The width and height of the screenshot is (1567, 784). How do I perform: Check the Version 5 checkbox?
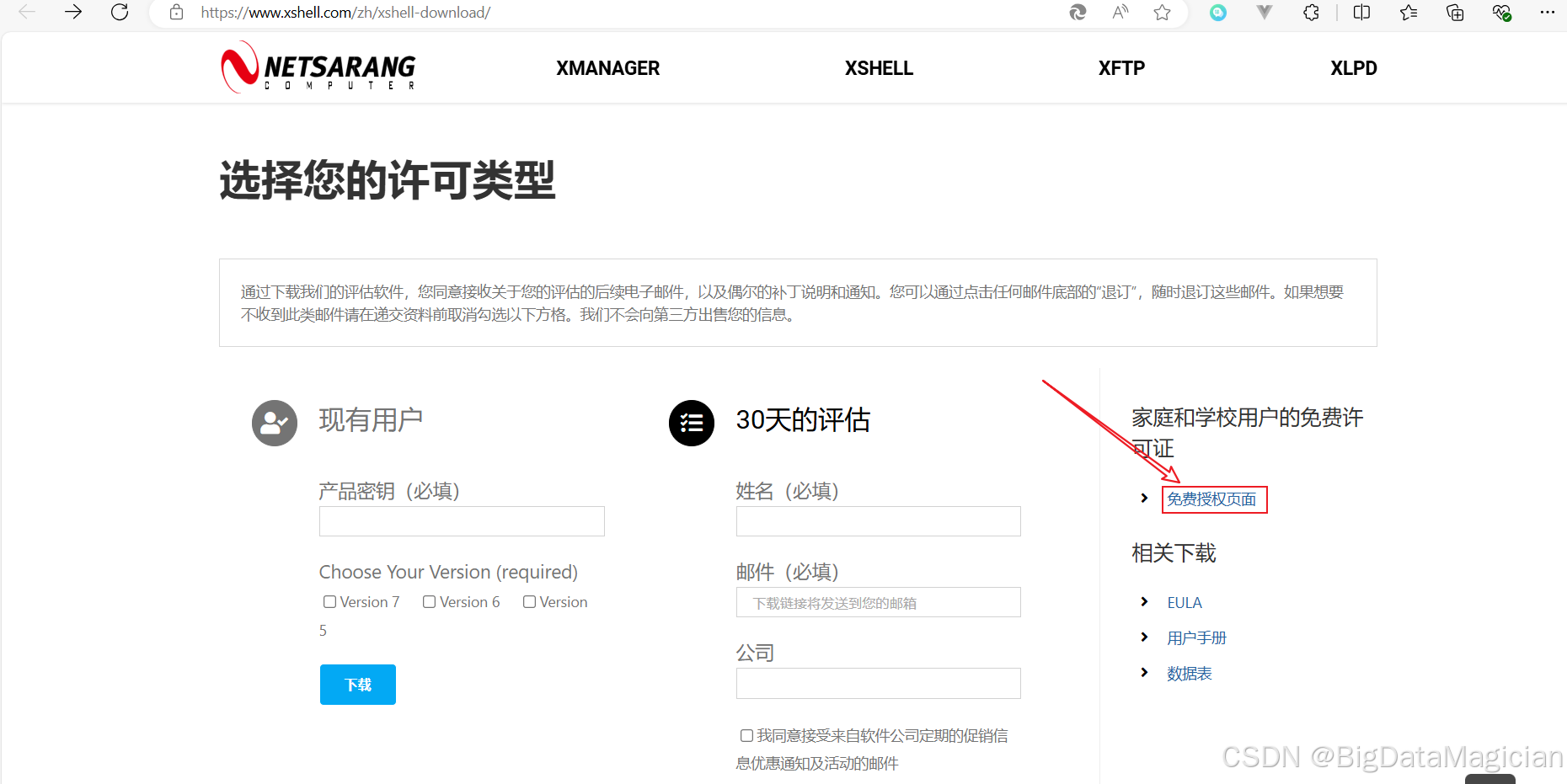click(x=530, y=601)
